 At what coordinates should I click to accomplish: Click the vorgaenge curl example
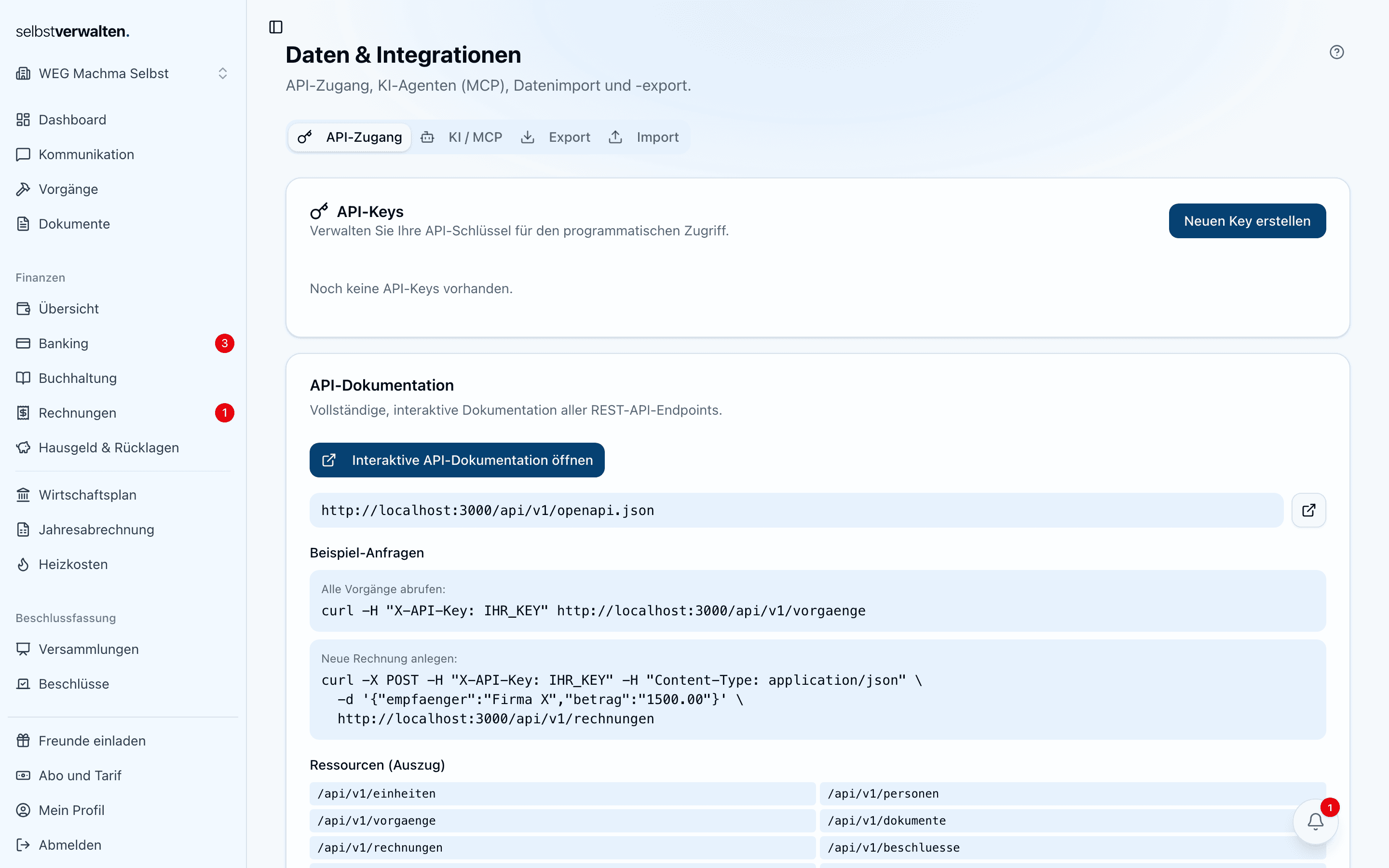click(817, 600)
